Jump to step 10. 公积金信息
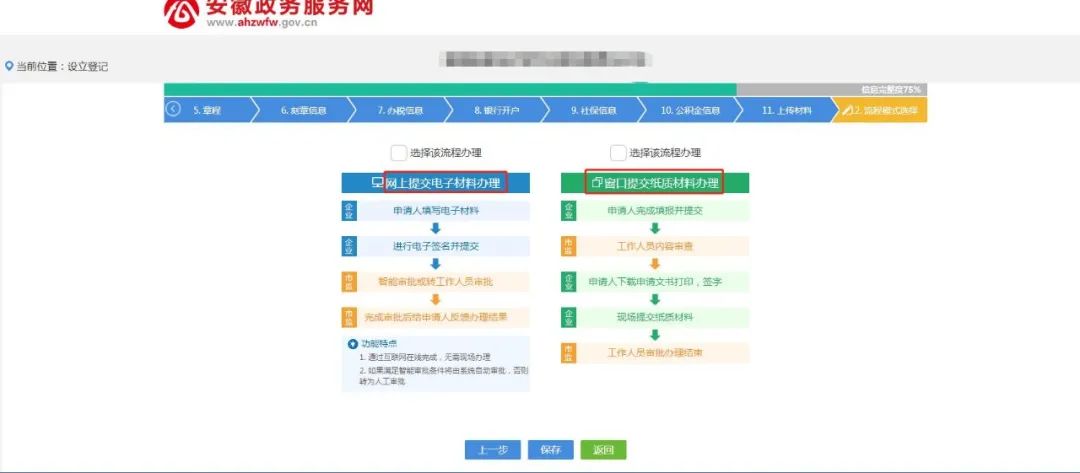The width and height of the screenshot is (1080, 473). [x=691, y=110]
